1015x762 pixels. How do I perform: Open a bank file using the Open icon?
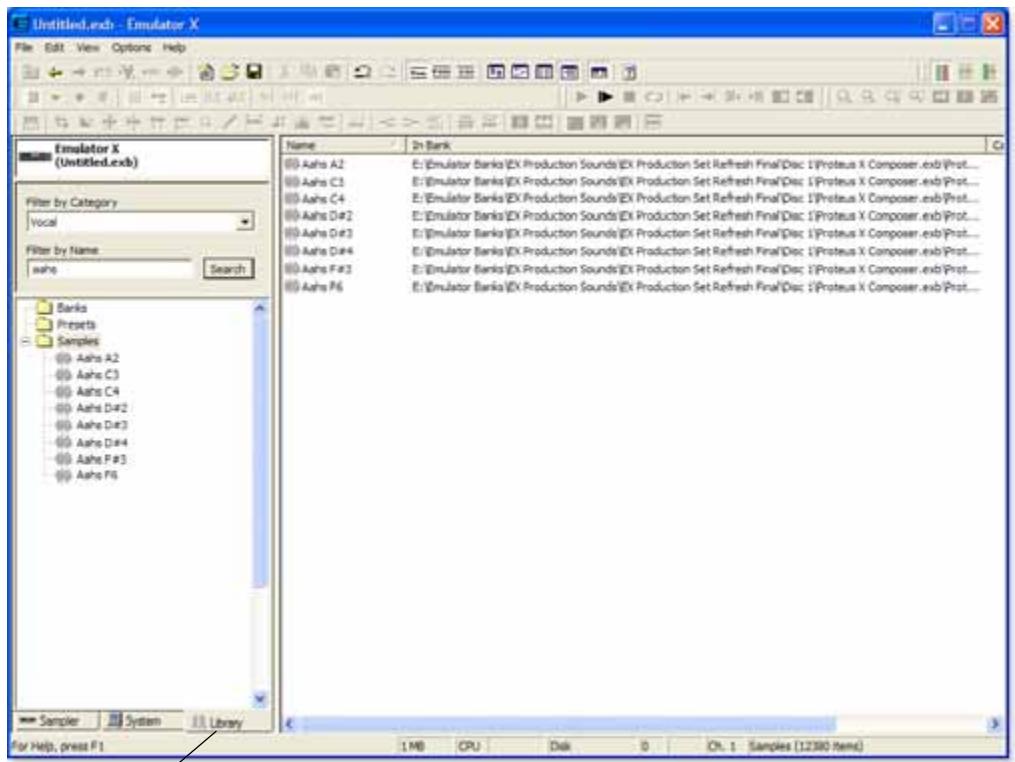click(x=228, y=70)
